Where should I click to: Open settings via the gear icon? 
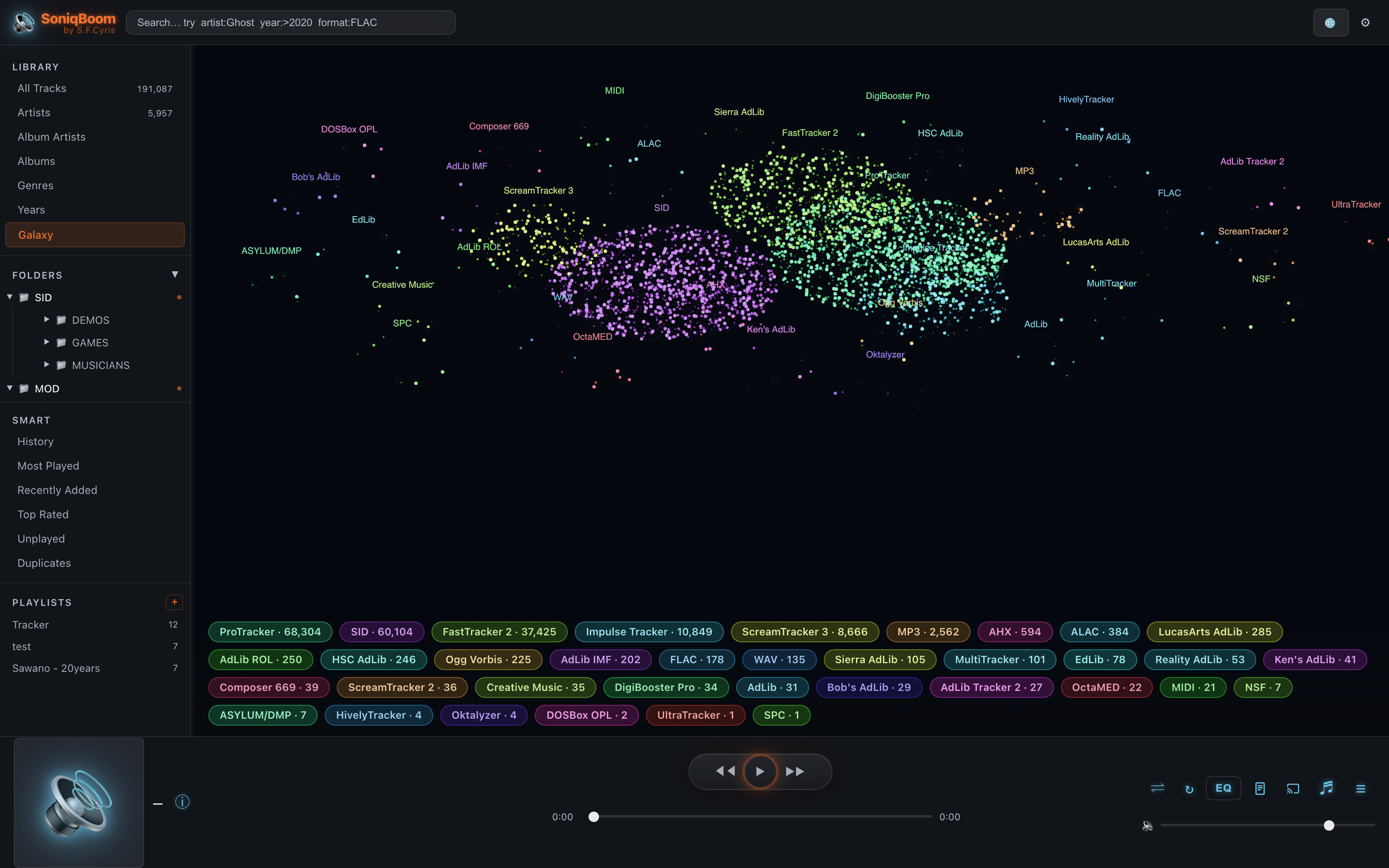[1366, 23]
